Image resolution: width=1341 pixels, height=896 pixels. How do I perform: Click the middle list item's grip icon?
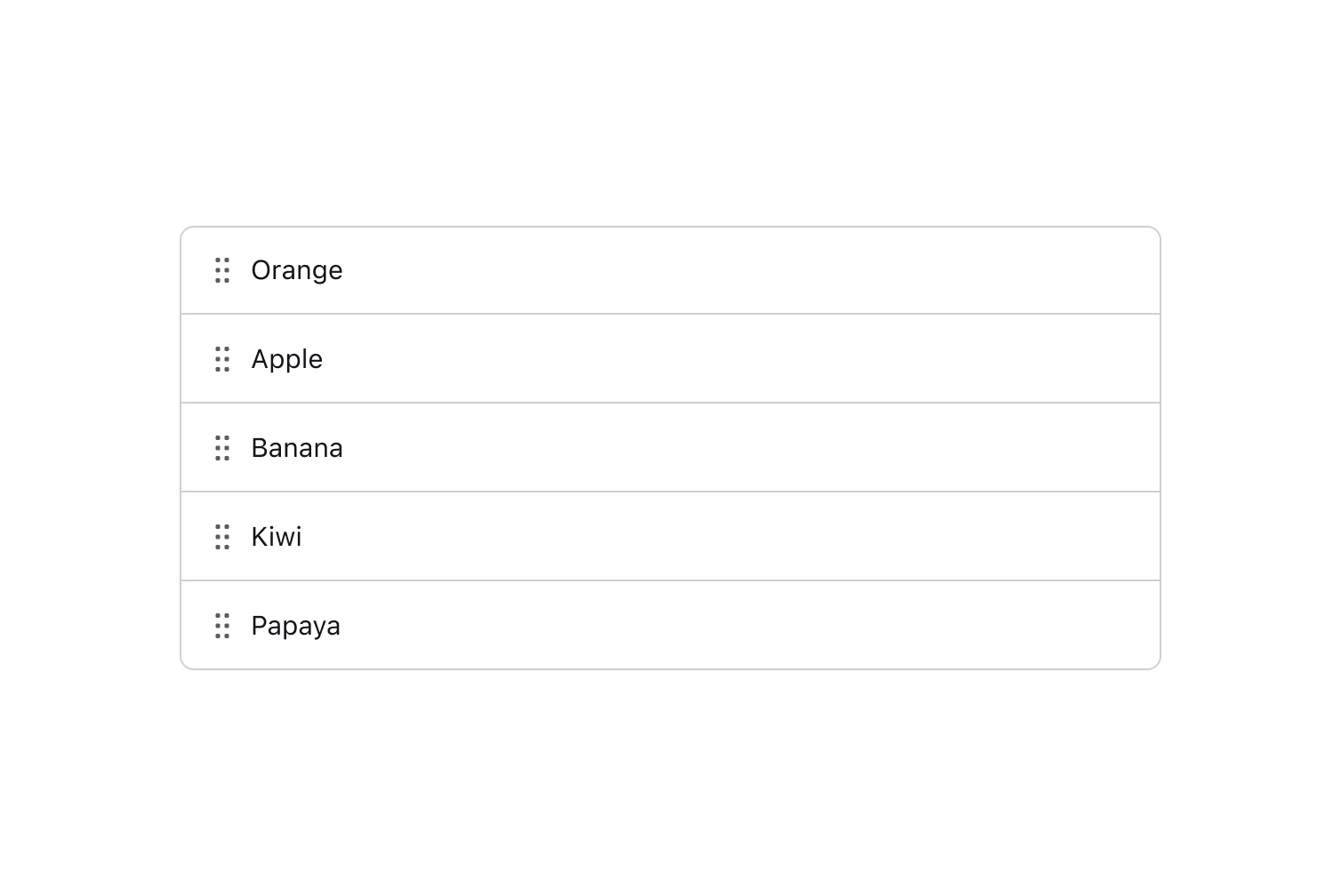point(222,448)
